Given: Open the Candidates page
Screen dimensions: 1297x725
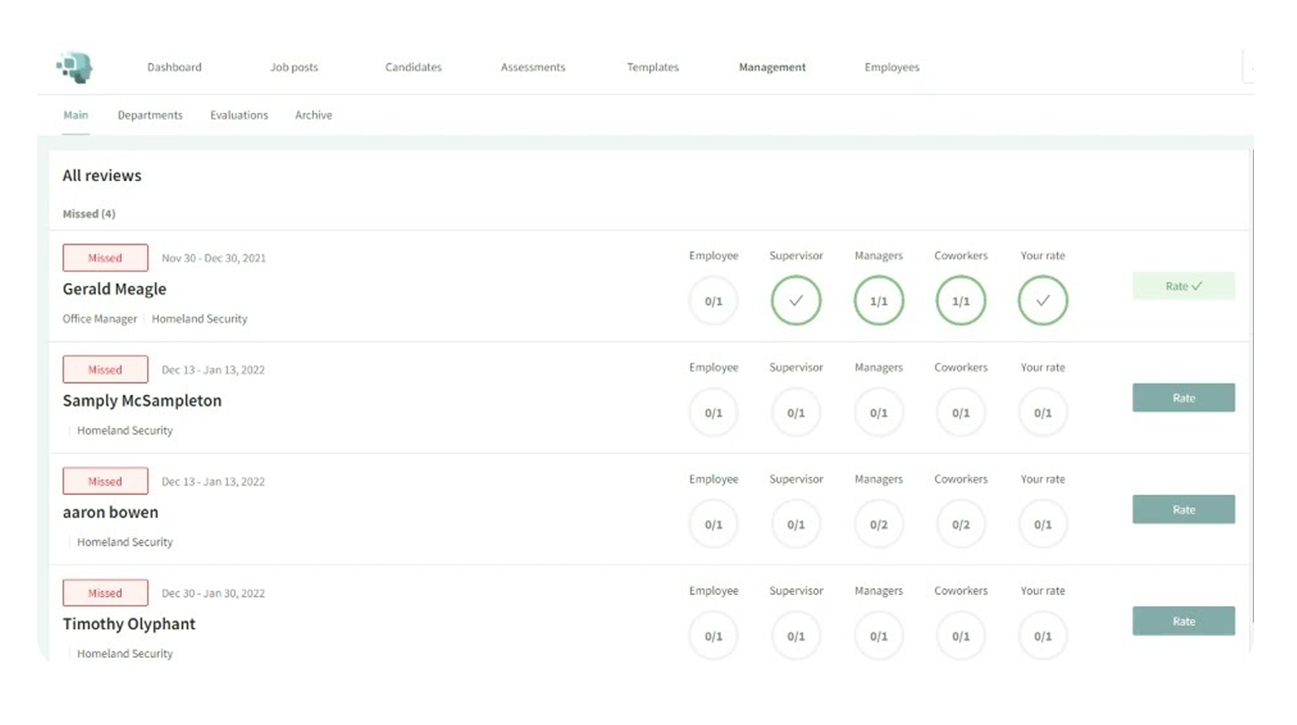Looking at the screenshot, I should [413, 67].
